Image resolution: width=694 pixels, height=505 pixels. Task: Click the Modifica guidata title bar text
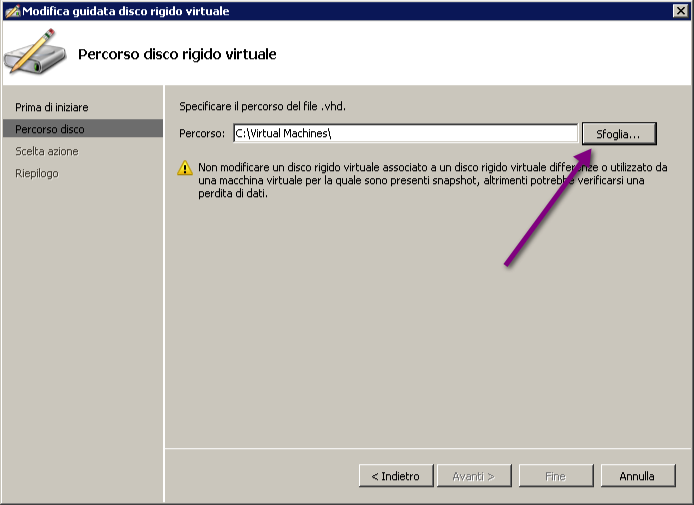(x=126, y=11)
